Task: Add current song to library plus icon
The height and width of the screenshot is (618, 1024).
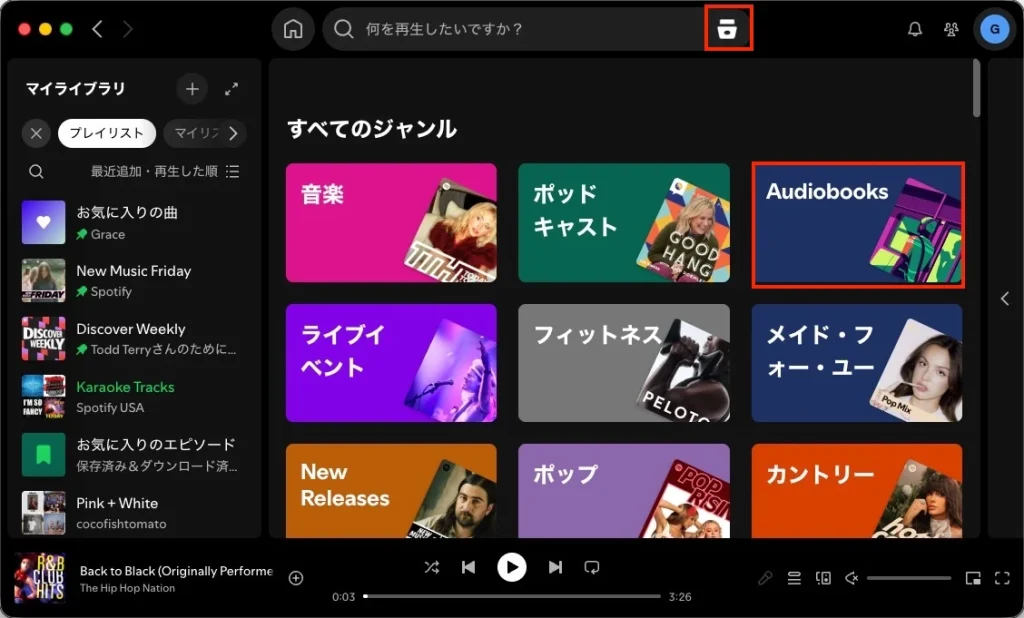Action: click(296, 578)
